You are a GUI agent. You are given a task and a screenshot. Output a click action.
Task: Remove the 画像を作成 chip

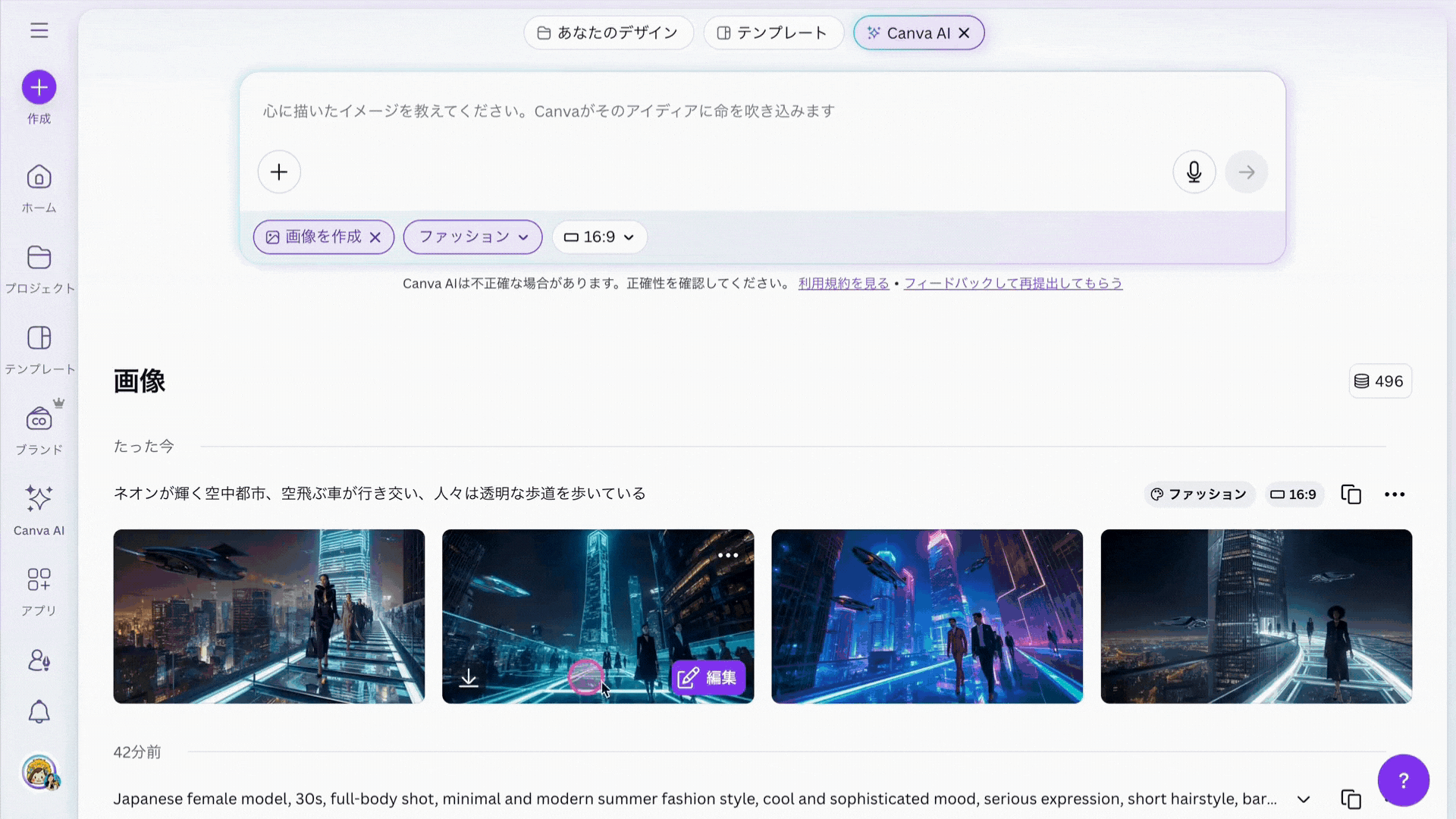click(x=375, y=237)
